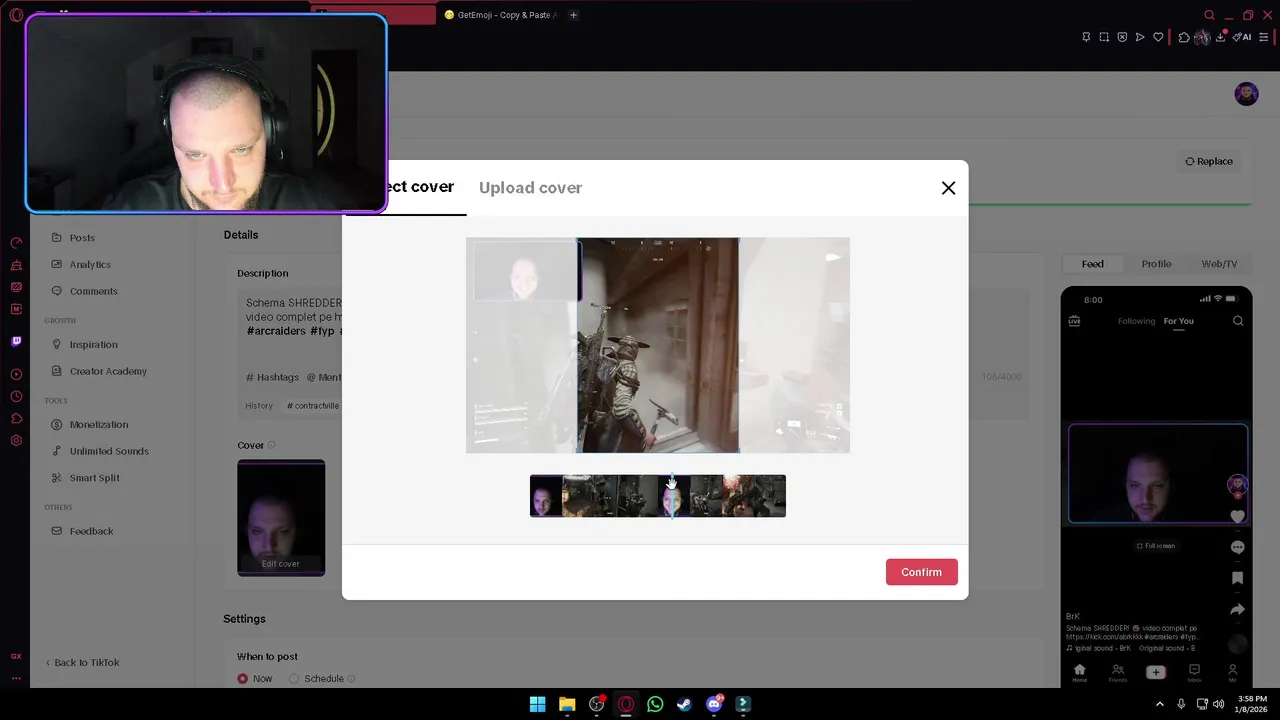1280x720 pixels.
Task: Click the LIVE icon in phone preview
Action: [x=1074, y=321]
